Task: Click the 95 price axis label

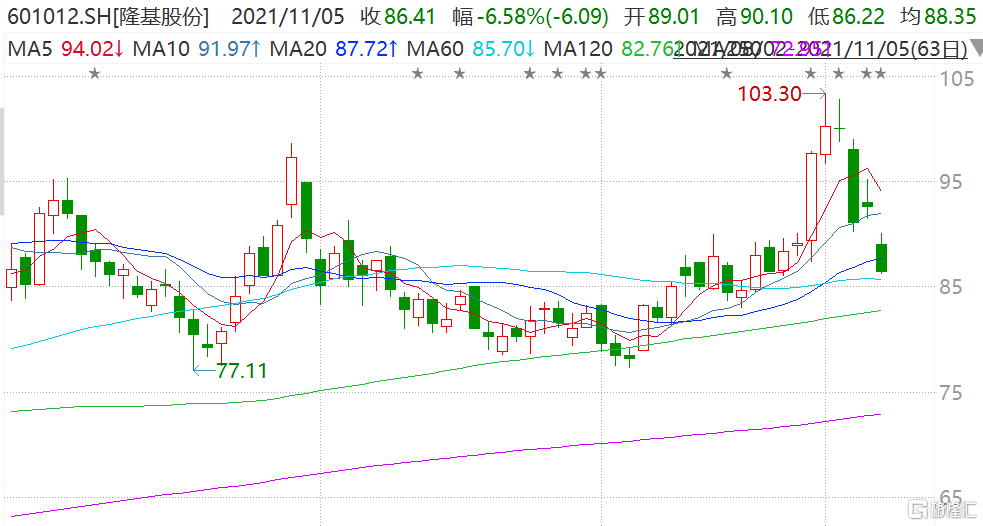Action: [x=950, y=182]
